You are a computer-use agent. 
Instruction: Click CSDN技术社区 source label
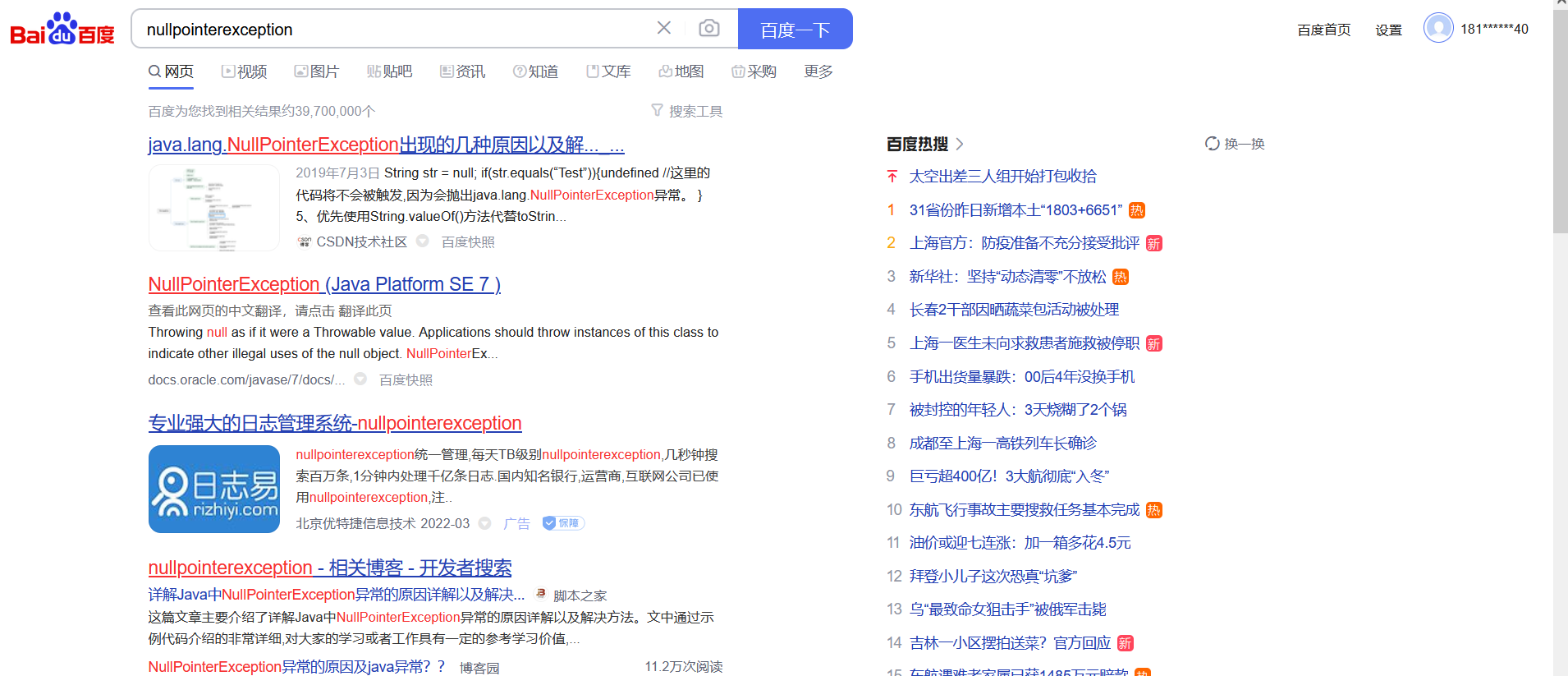362,241
